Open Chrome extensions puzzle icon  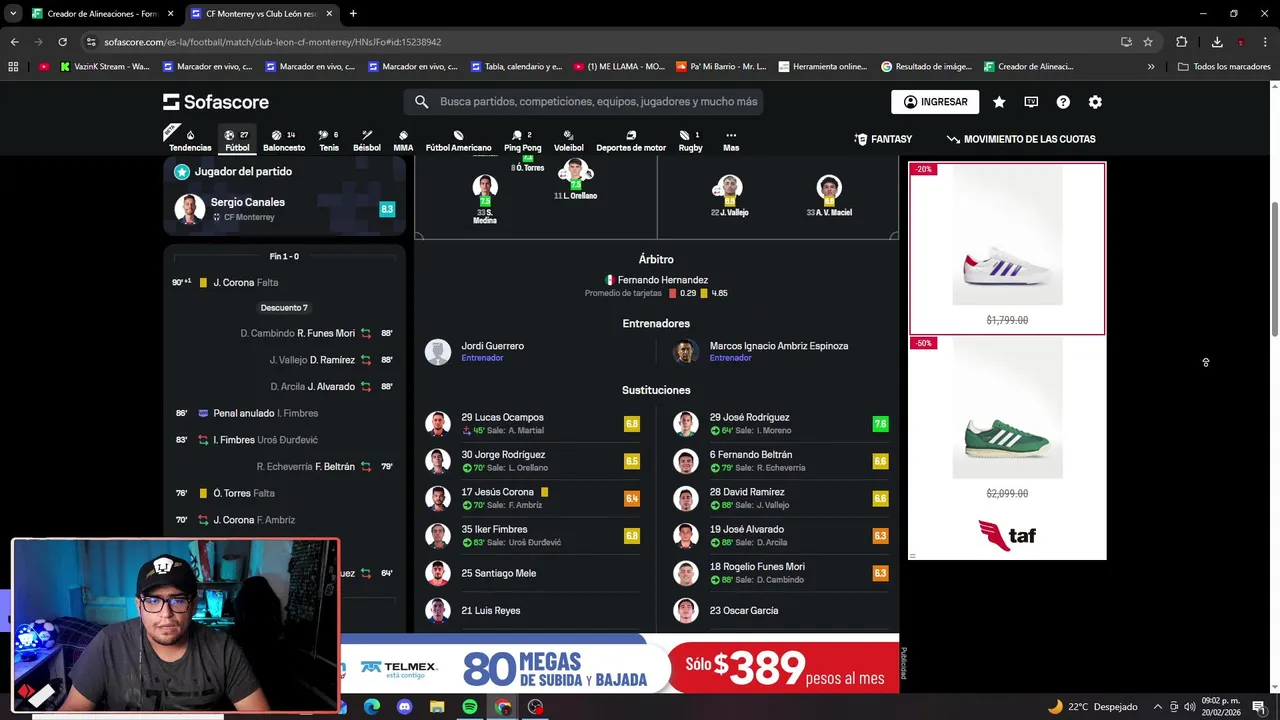[x=1181, y=42]
